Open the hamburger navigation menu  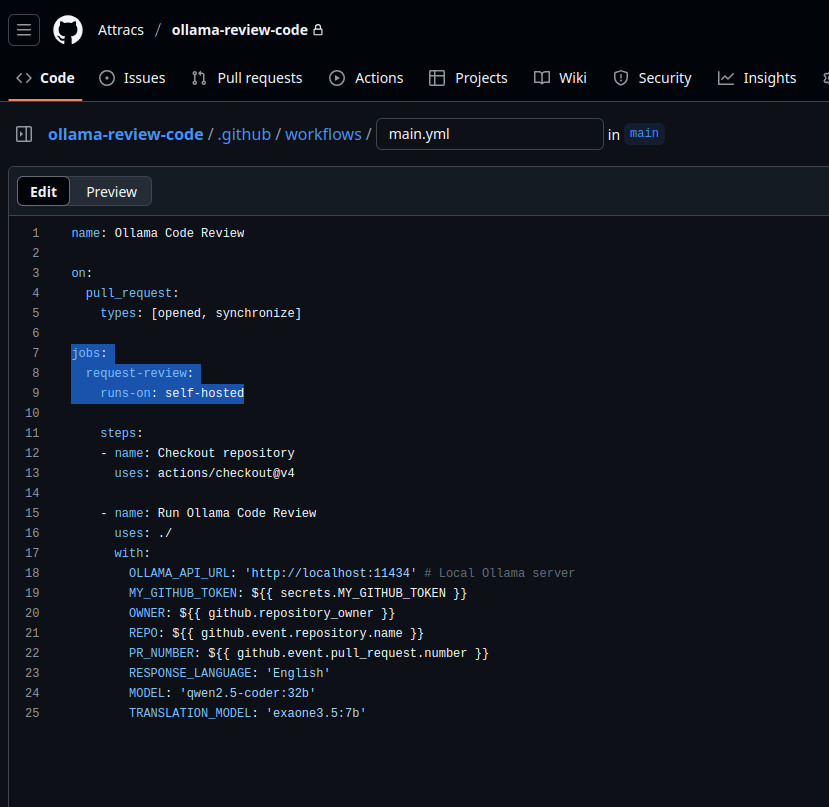coord(24,30)
